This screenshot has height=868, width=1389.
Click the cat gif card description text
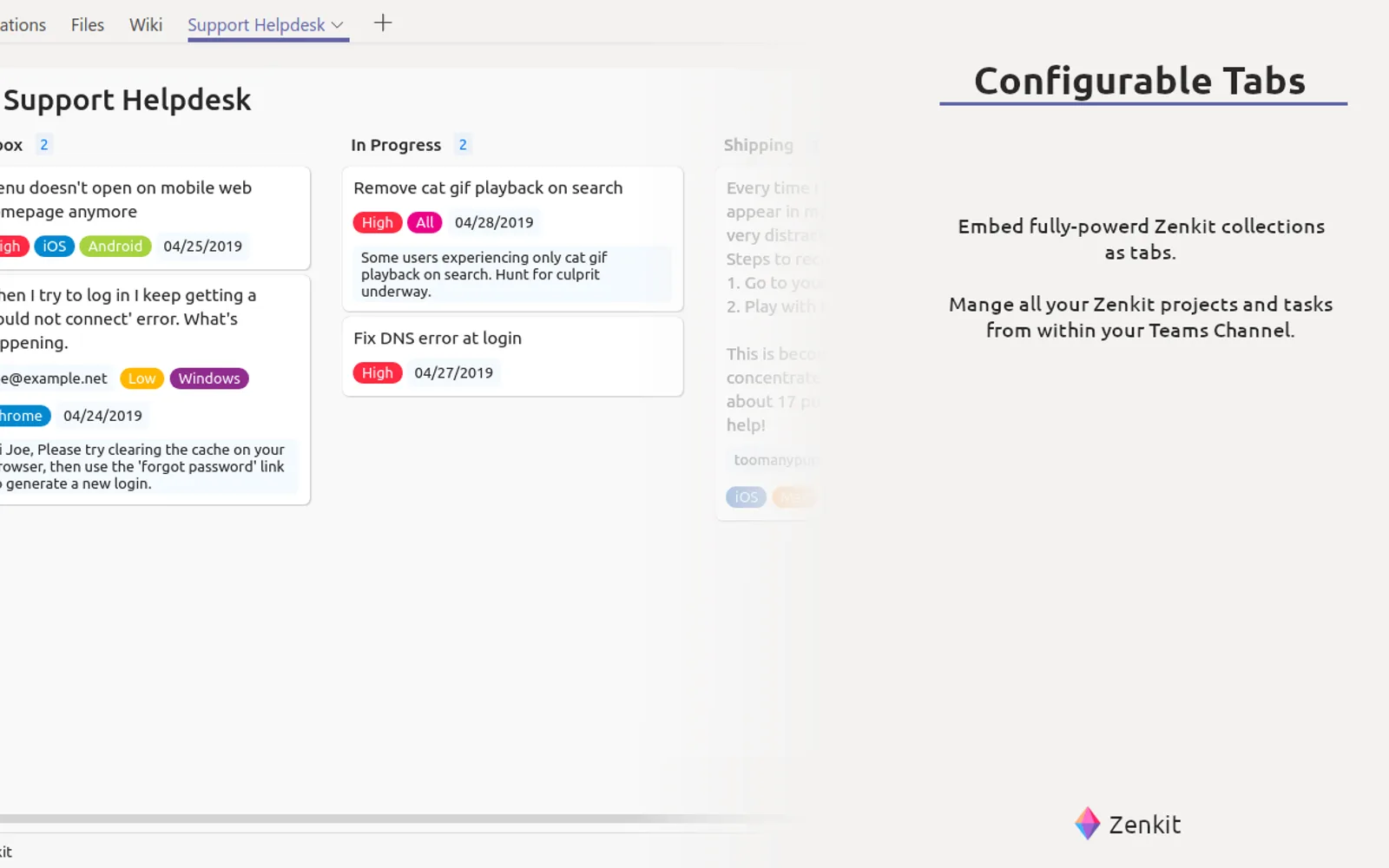coord(512,274)
